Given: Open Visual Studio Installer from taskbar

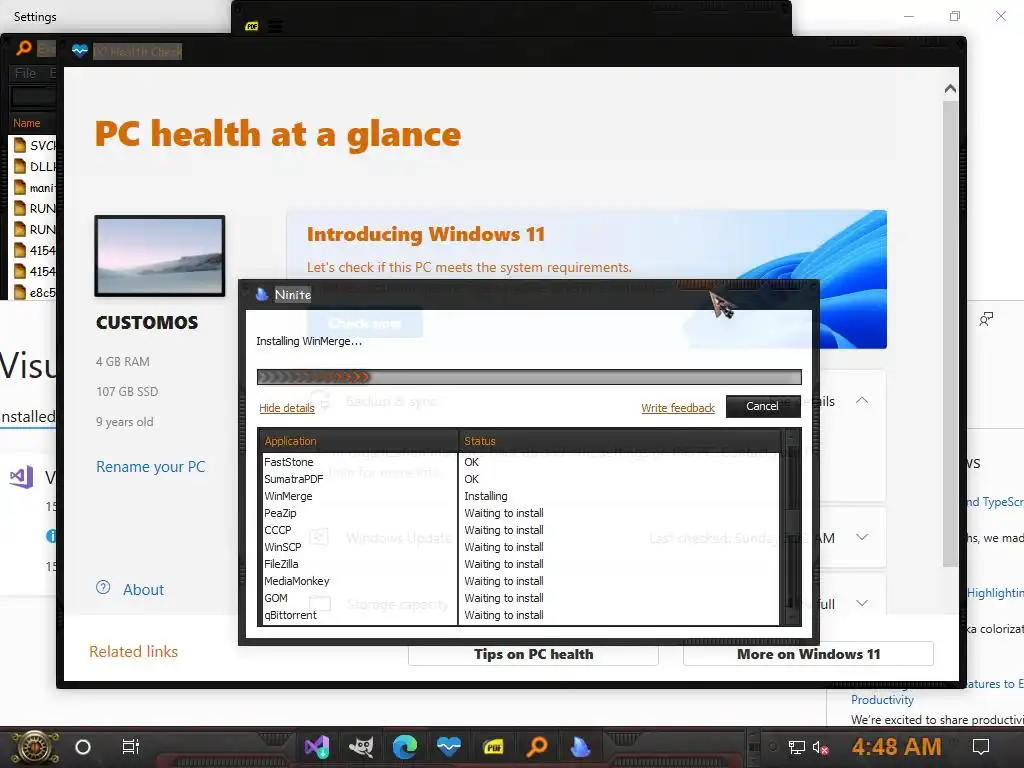Looking at the screenshot, I should 317,746.
